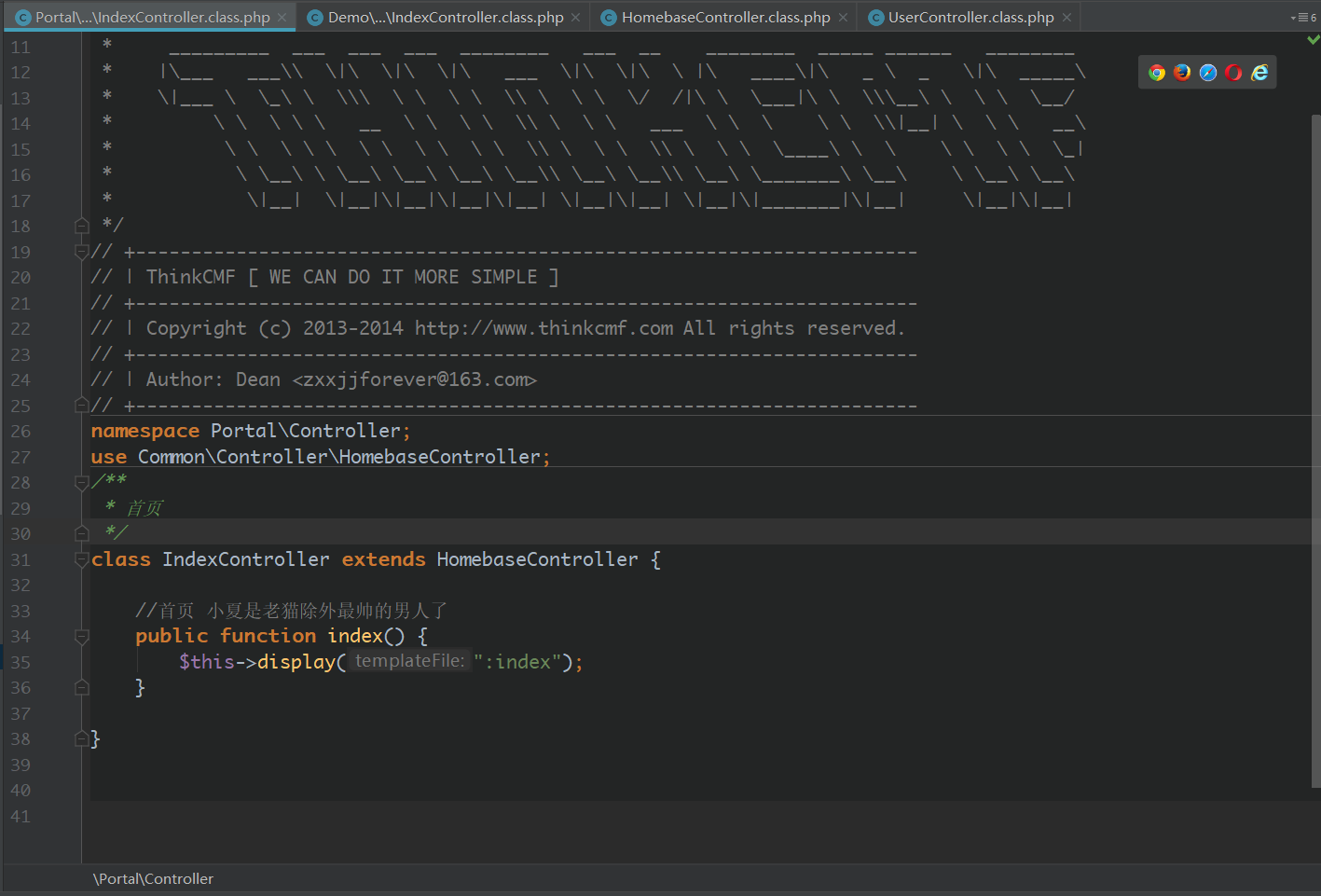Close Demo IndexController.class.php tab
The image size is (1321, 896).
tap(575, 18)
